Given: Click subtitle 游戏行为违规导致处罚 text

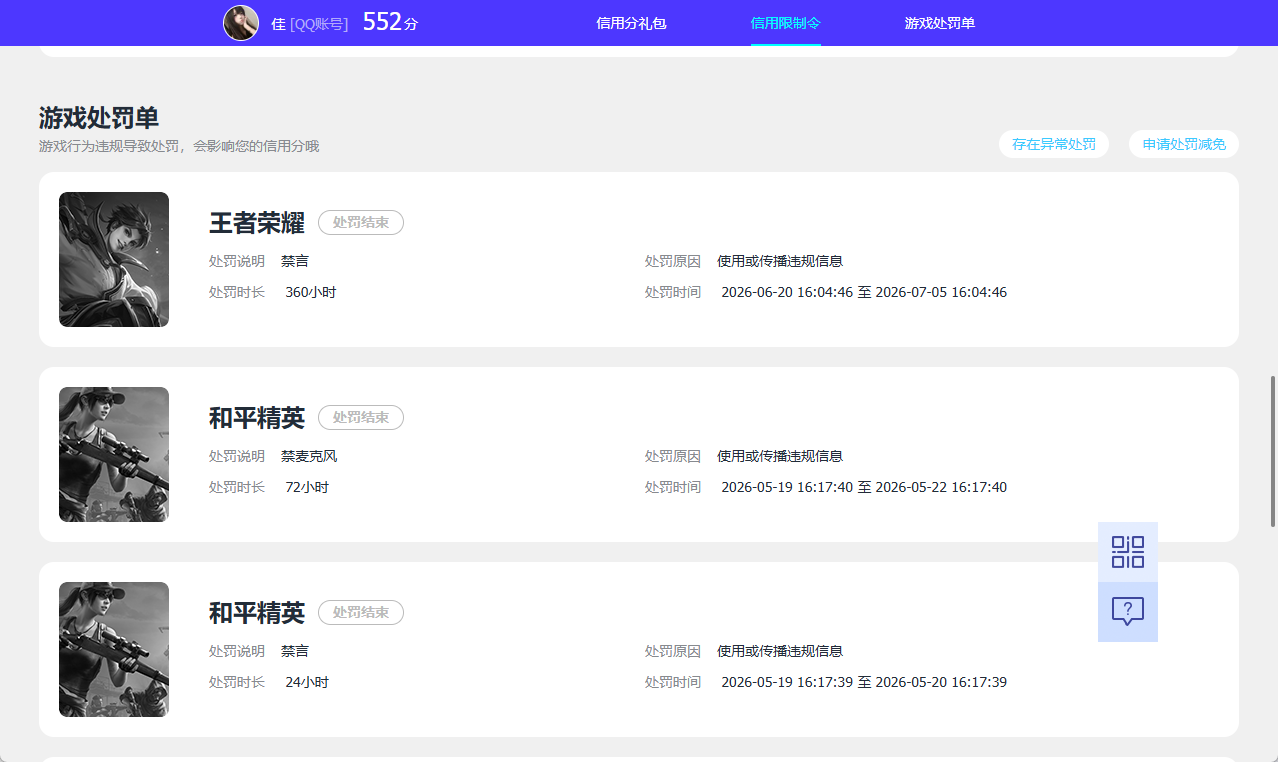Looking at the screenshot, I should [x=179, y=146].
